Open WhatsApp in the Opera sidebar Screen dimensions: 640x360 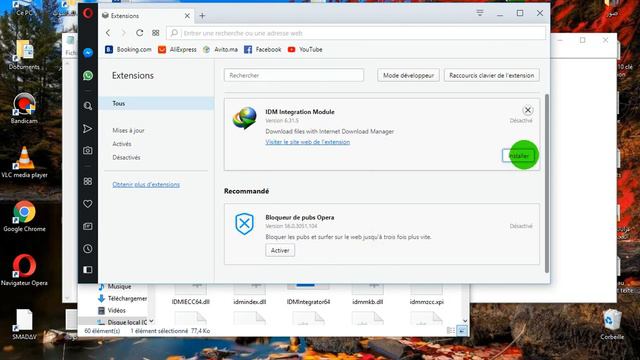tap(88, 76)
